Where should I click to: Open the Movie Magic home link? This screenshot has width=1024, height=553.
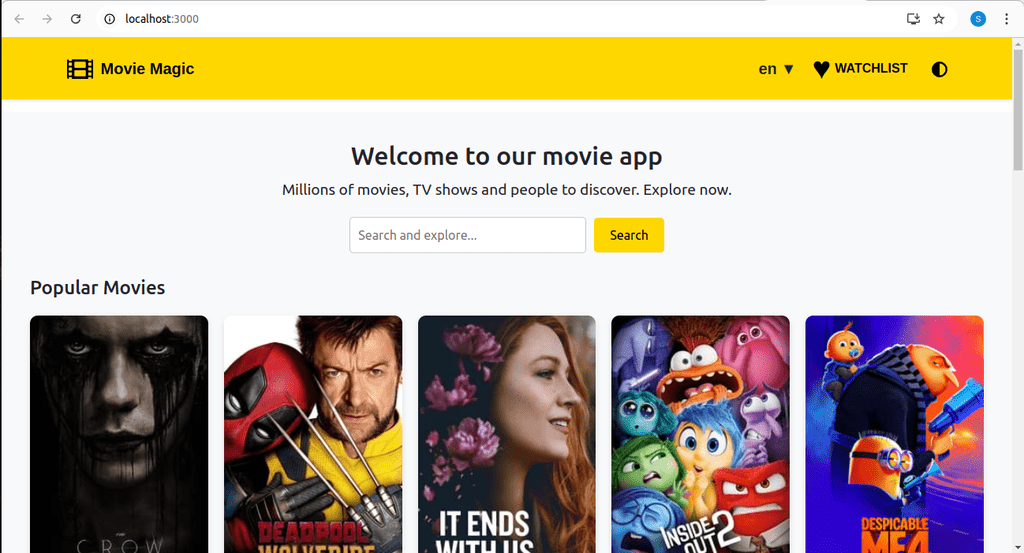coord(147,69)
